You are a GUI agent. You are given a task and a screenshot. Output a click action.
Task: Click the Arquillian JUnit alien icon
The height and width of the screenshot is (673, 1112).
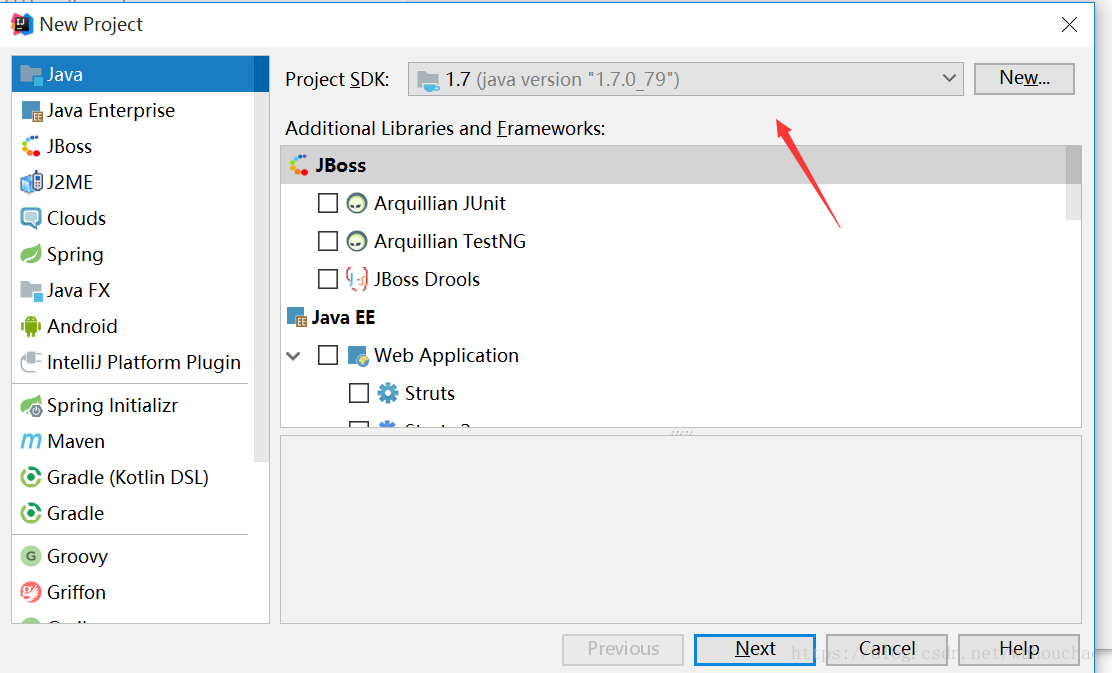pos(357,204)
